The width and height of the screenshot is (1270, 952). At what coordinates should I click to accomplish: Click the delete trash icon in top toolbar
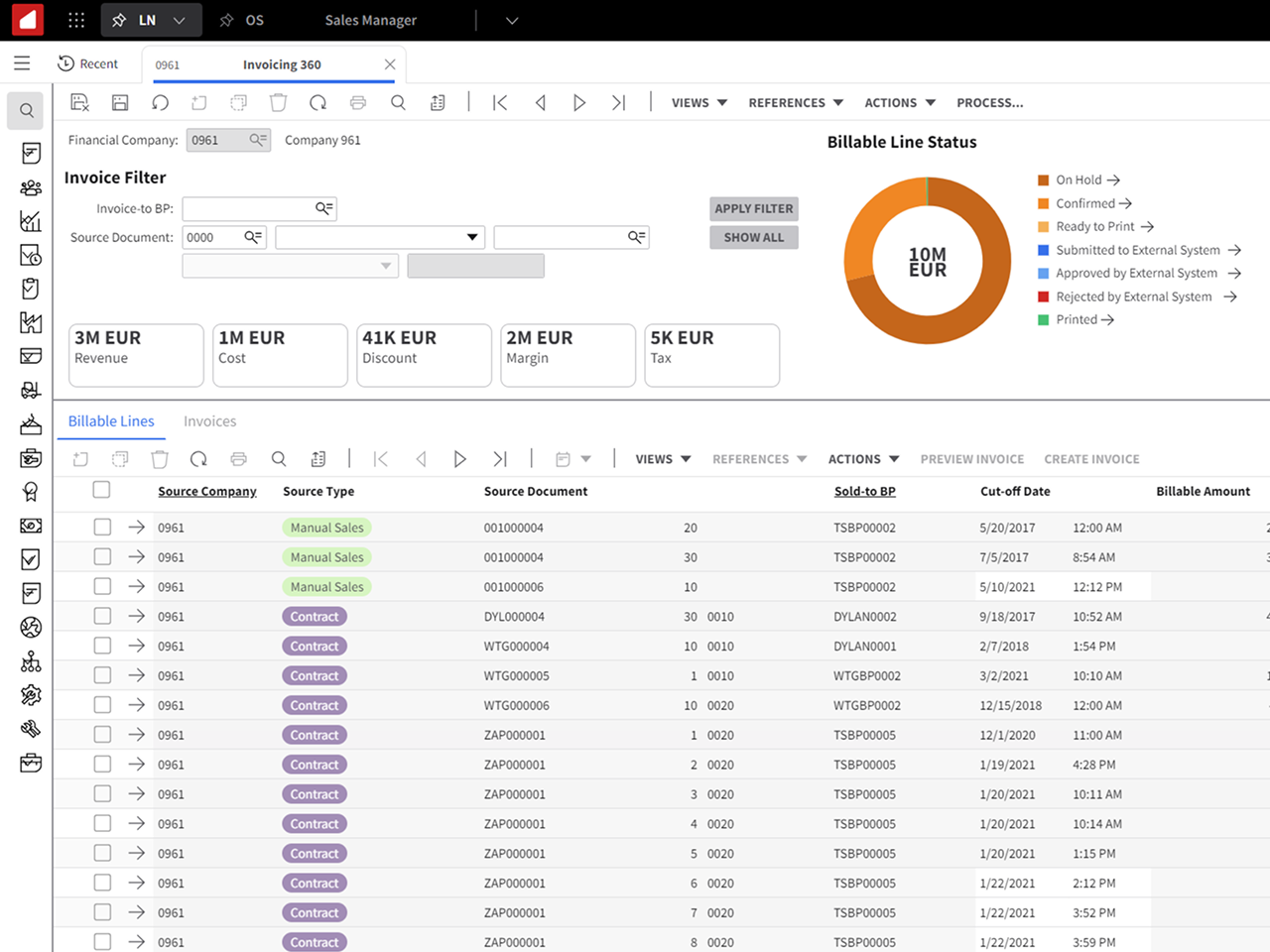tap(279, 102)
